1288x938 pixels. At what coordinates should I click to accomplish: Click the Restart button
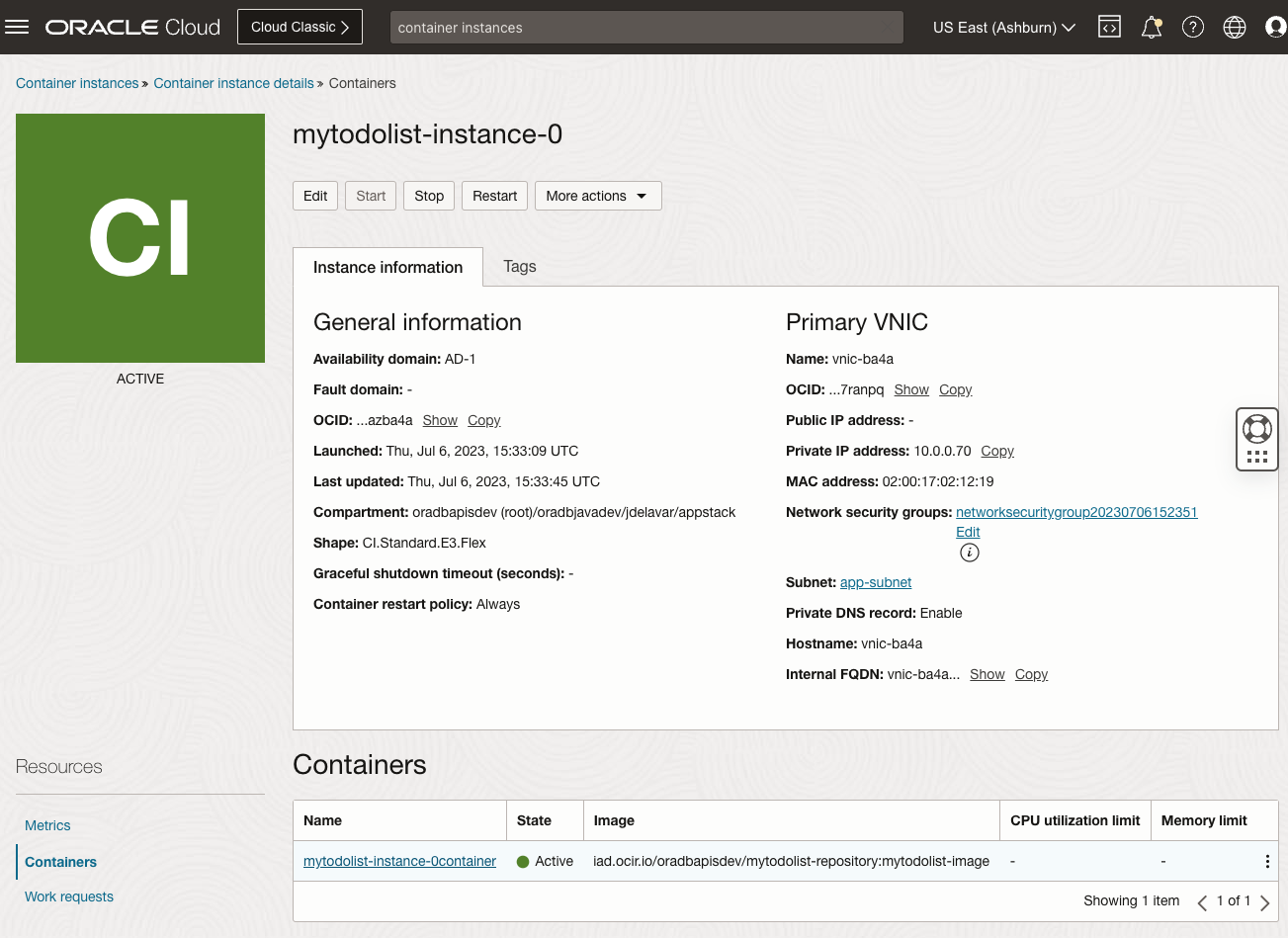pos(494,196)
